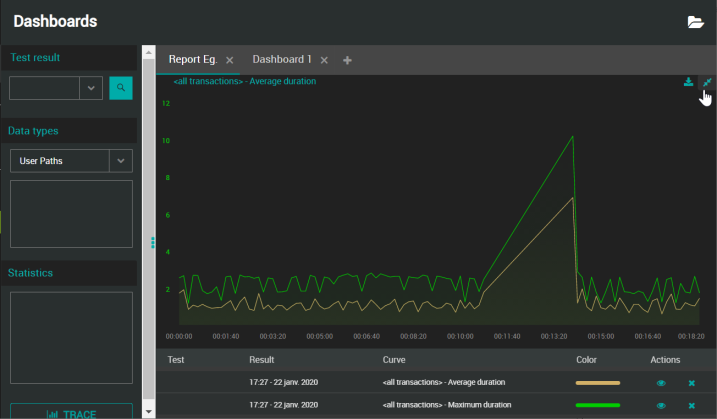Expand the User Paths dropdown arrow
The height and width of the screenshot is (419, 717).
[120, 160]
